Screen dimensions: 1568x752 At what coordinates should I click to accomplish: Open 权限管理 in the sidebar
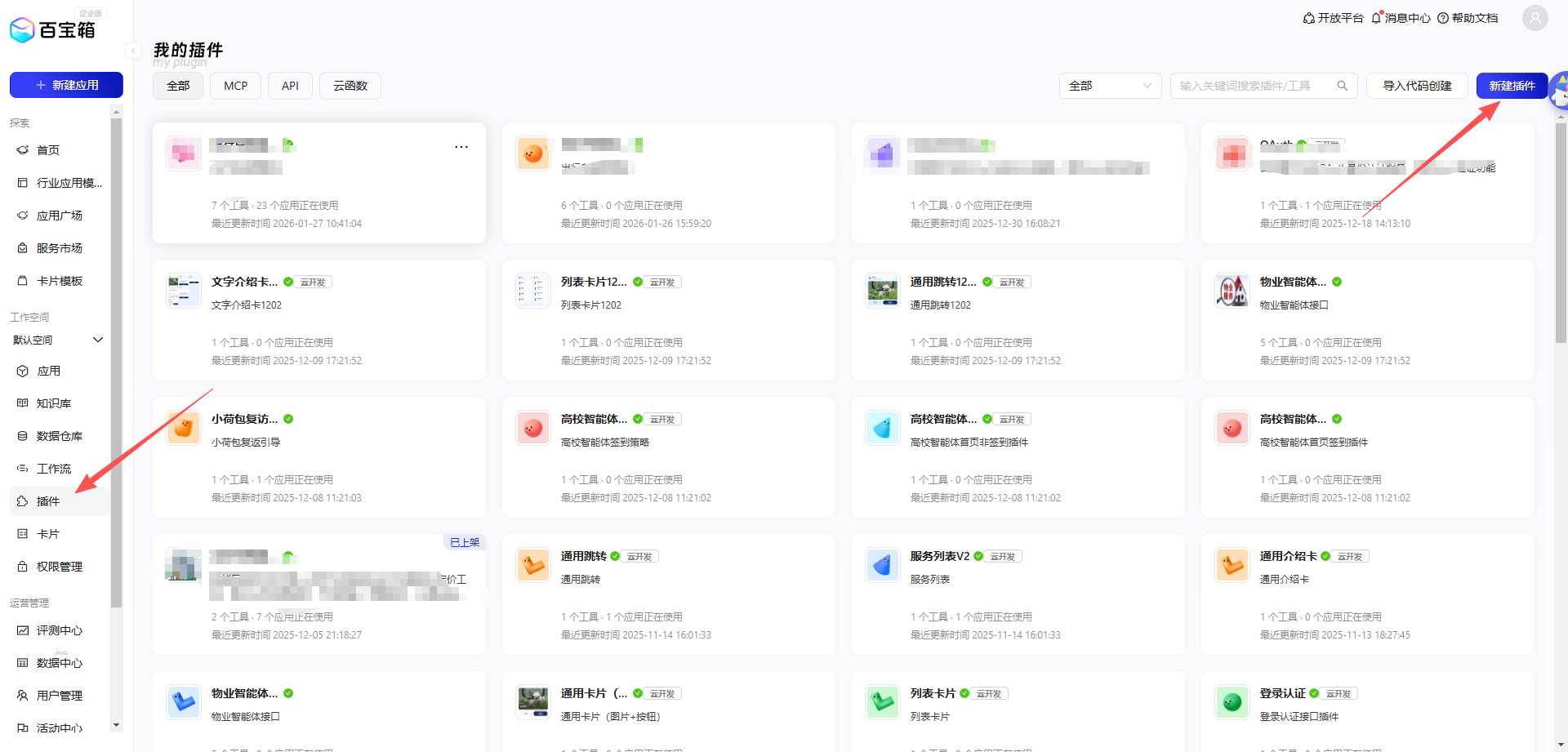pyautogui.click(x=60, y=567)
